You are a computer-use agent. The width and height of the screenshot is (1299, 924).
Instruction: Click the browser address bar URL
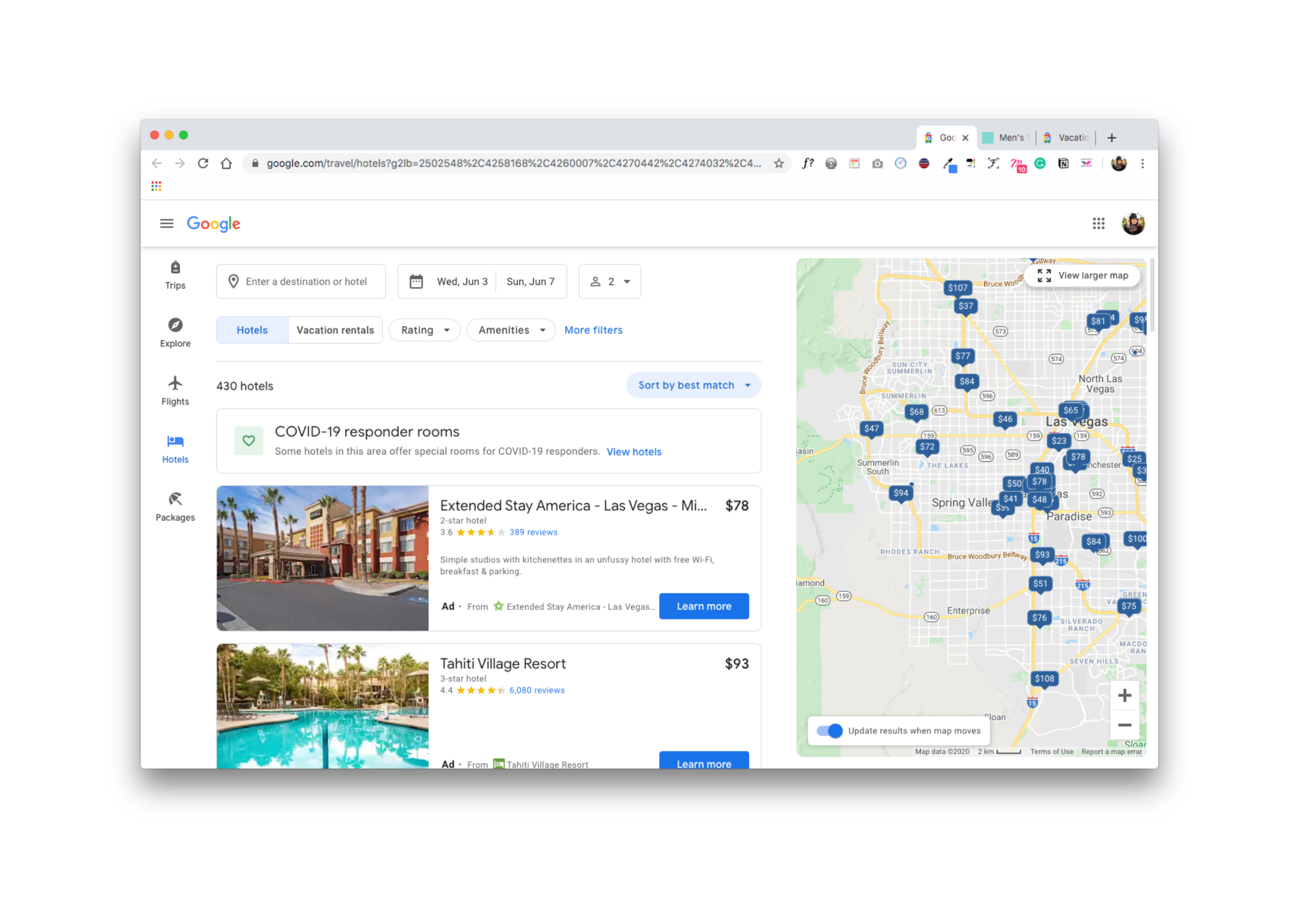[513, 164]
